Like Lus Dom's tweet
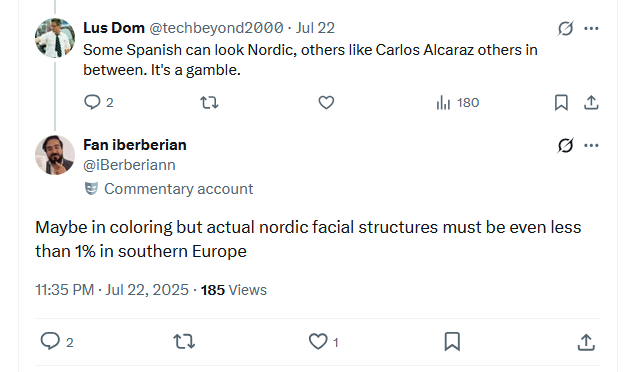Viewport: 624px width, 372px height. coord(326,103)
